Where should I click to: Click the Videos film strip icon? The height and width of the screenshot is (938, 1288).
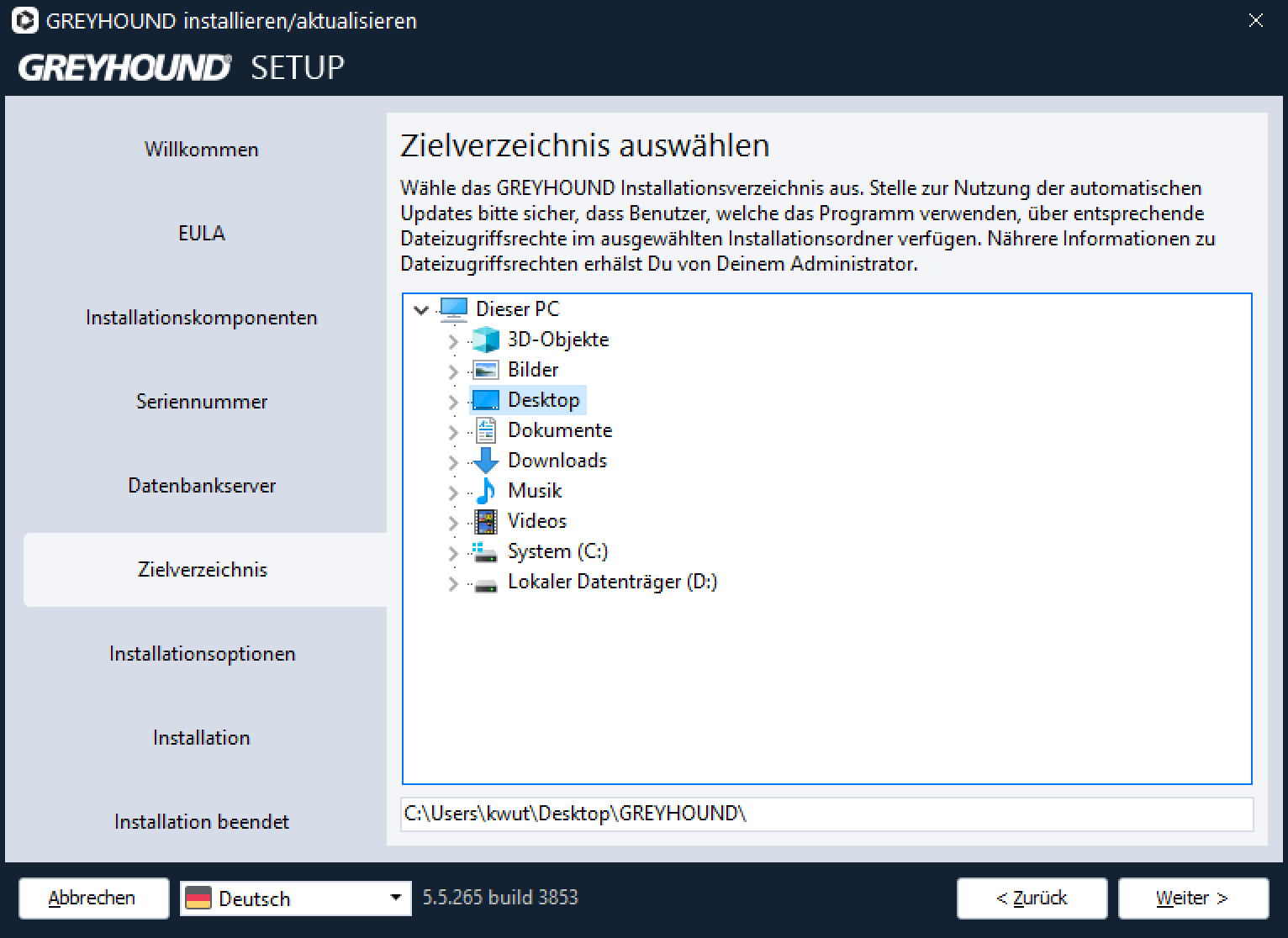[486, 521]
